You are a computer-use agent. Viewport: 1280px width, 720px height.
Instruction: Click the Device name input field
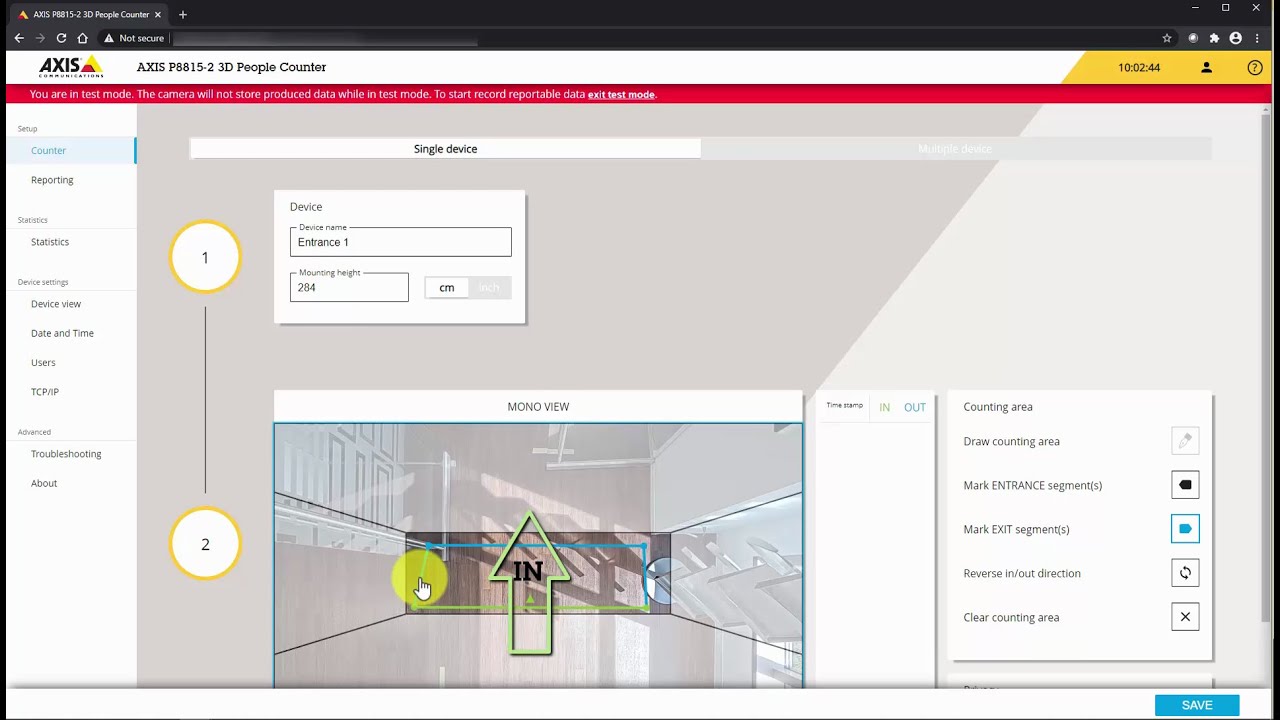[400, 243]
